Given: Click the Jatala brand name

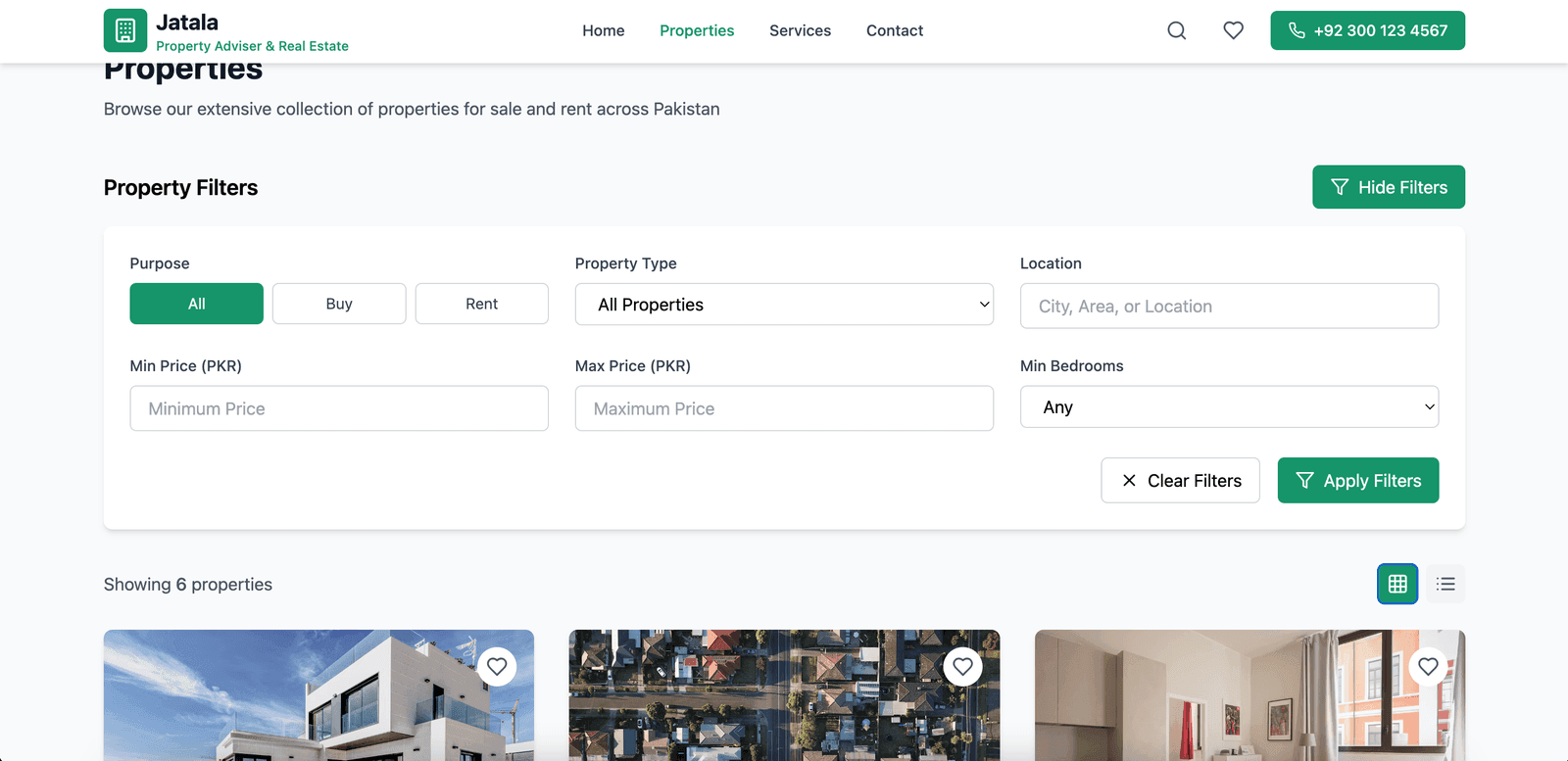Looking at the screenshot, I should [x=187, y=22].
